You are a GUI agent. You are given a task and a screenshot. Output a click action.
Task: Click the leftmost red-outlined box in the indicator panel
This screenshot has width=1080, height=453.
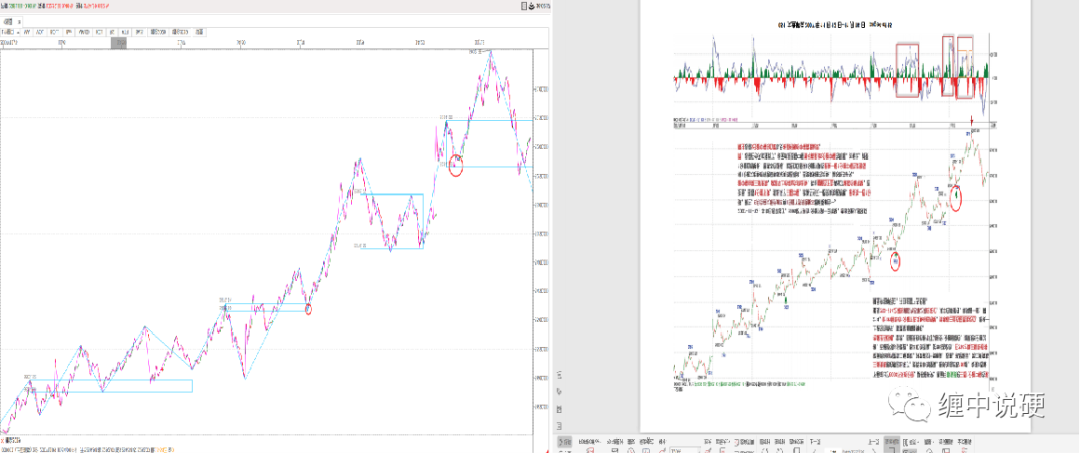(907, 71)
